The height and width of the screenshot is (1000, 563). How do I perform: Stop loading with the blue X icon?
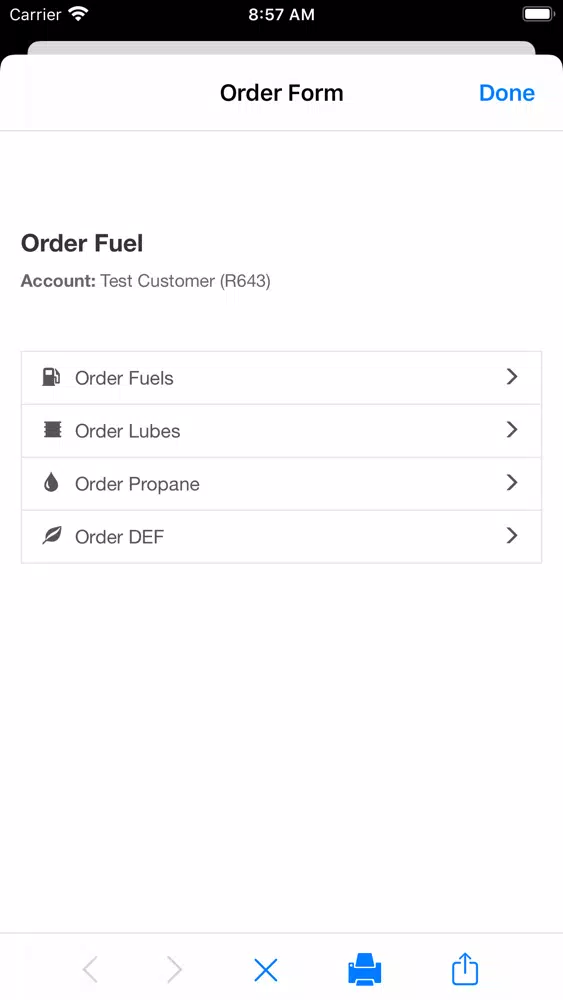266,970
